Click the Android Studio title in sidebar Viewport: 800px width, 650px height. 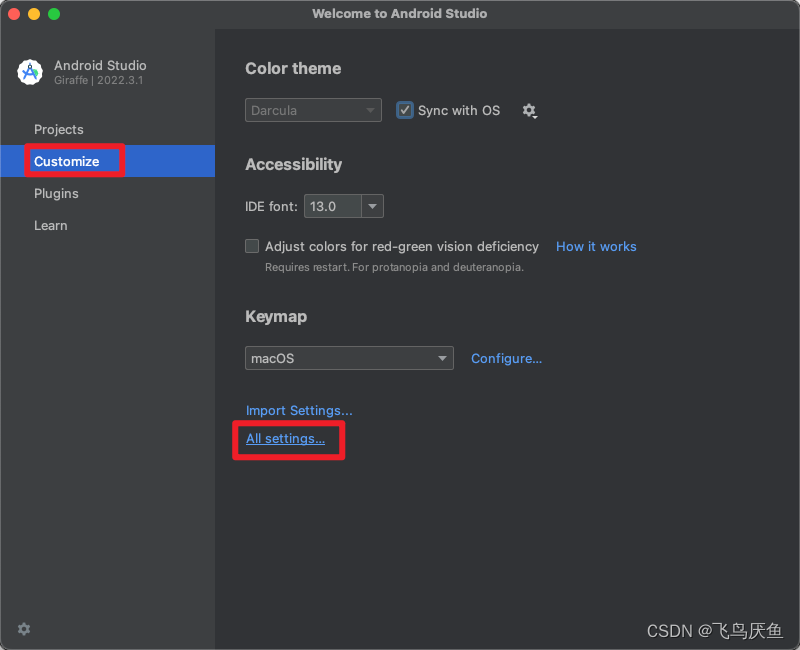pos(101,65)
